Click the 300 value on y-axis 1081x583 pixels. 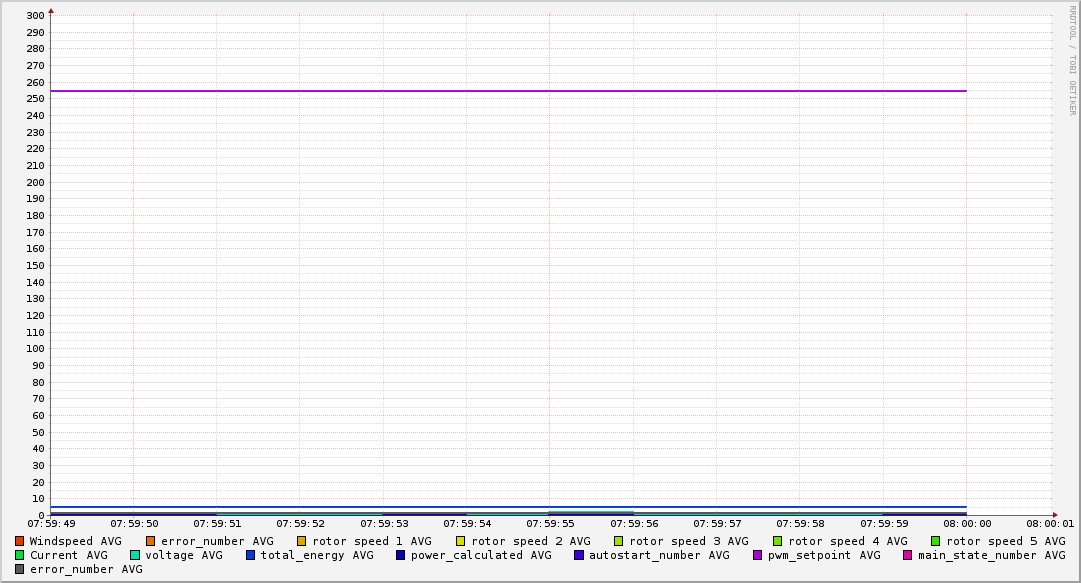[x=35, y=16]
